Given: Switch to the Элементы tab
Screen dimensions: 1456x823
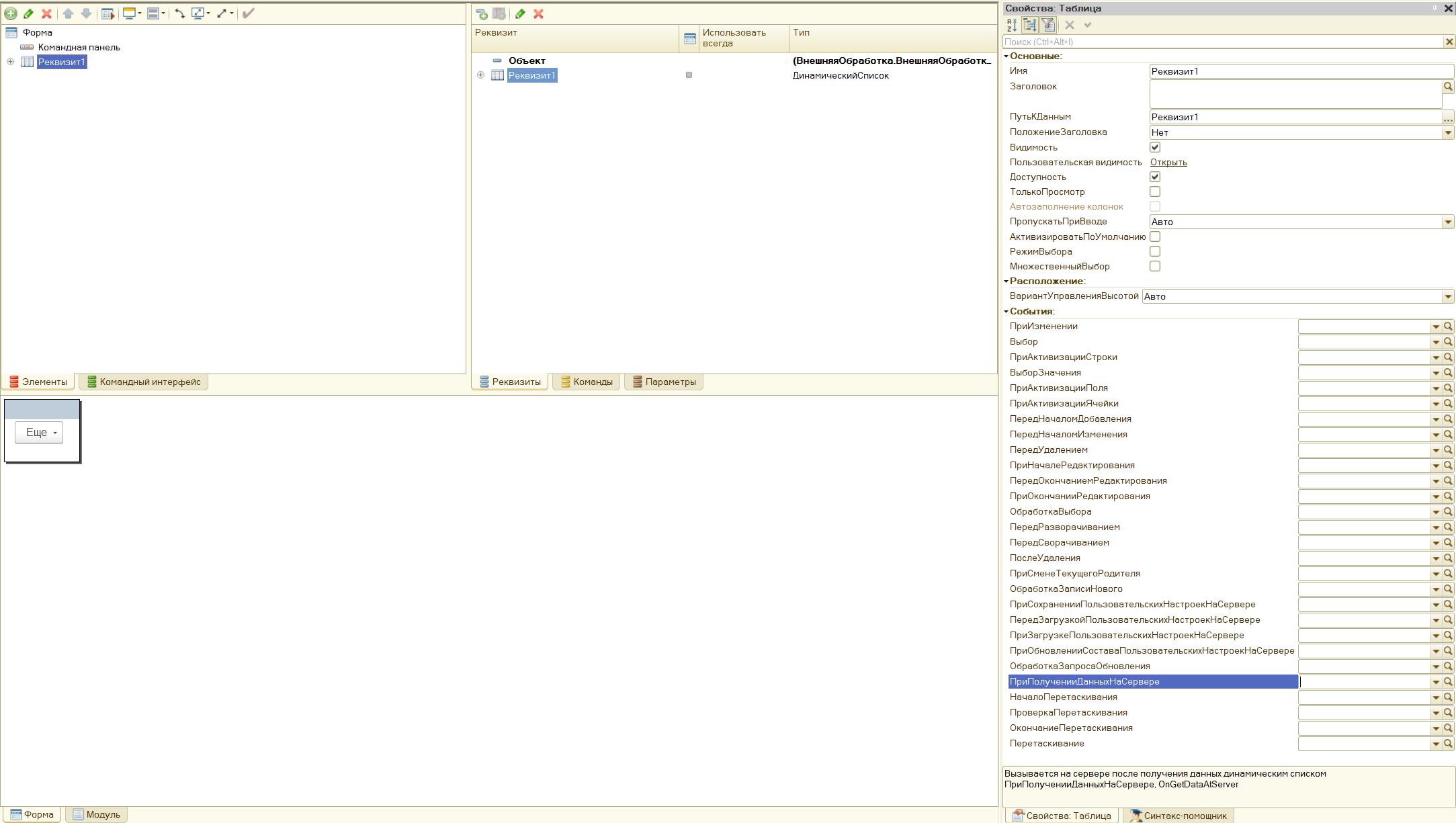Looking at the screenshot, I should tap(38, 382).
